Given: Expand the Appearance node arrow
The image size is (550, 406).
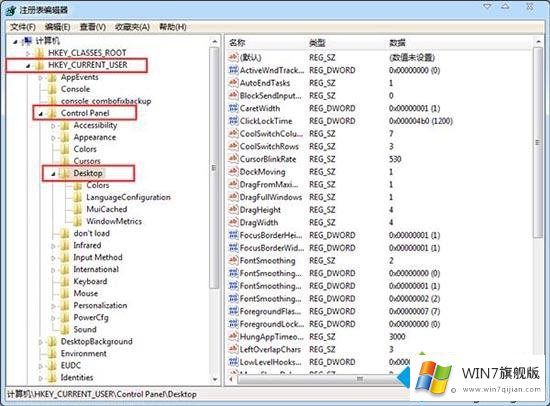Looking at the screenshot, I should coord(53,138).
